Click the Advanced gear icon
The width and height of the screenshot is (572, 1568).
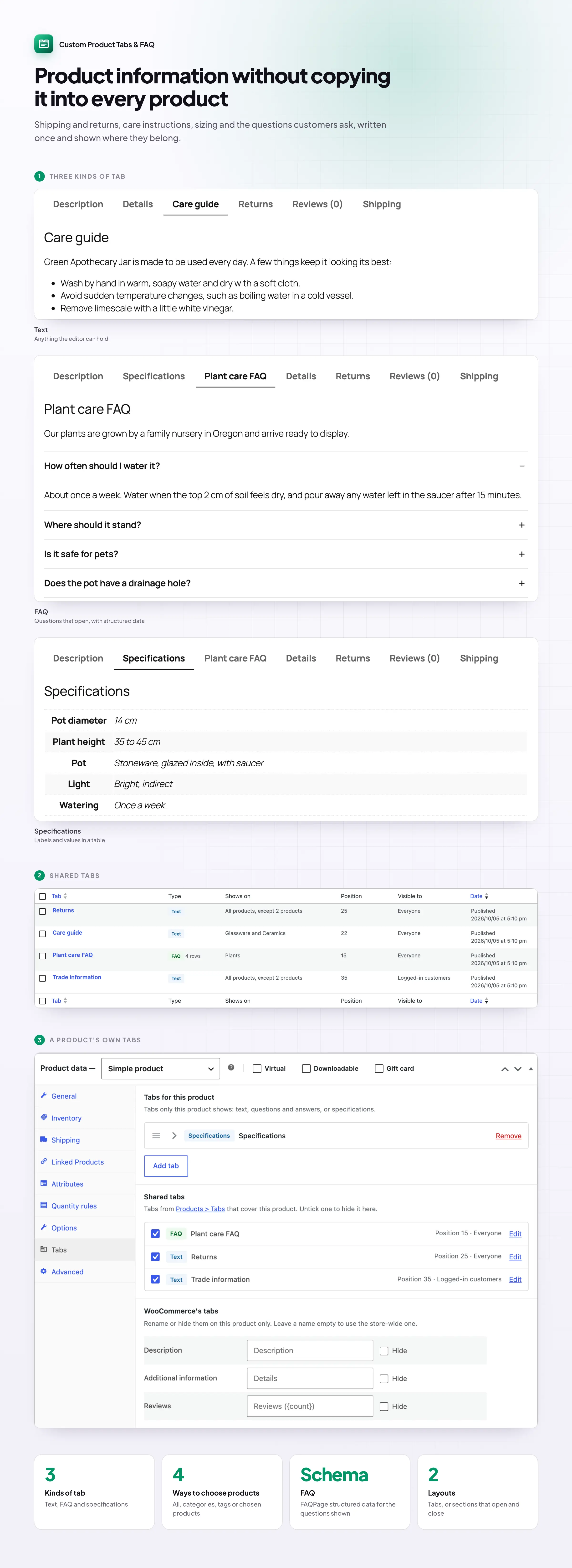tap(44, 1270)
